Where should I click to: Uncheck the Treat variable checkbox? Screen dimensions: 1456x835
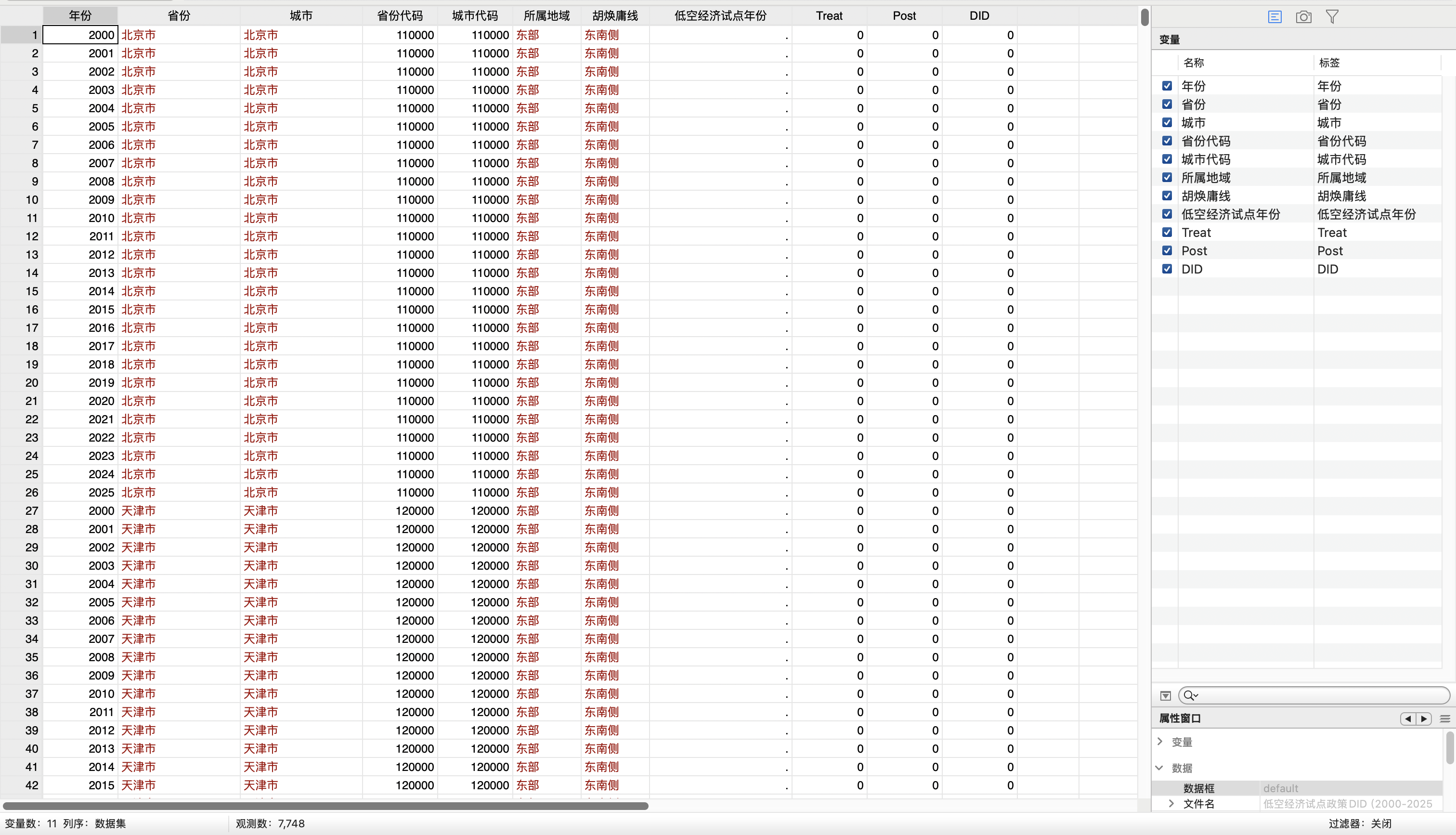(x=1167, y=232)
